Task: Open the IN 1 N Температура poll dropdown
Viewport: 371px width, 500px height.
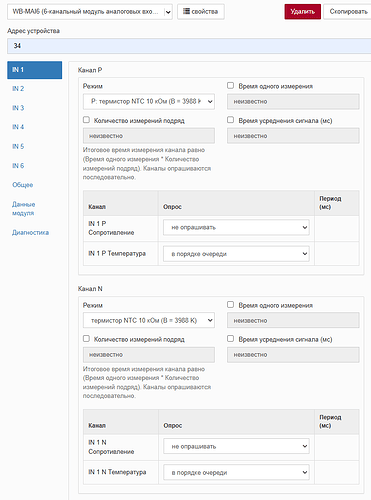Action: coord(236,472)
